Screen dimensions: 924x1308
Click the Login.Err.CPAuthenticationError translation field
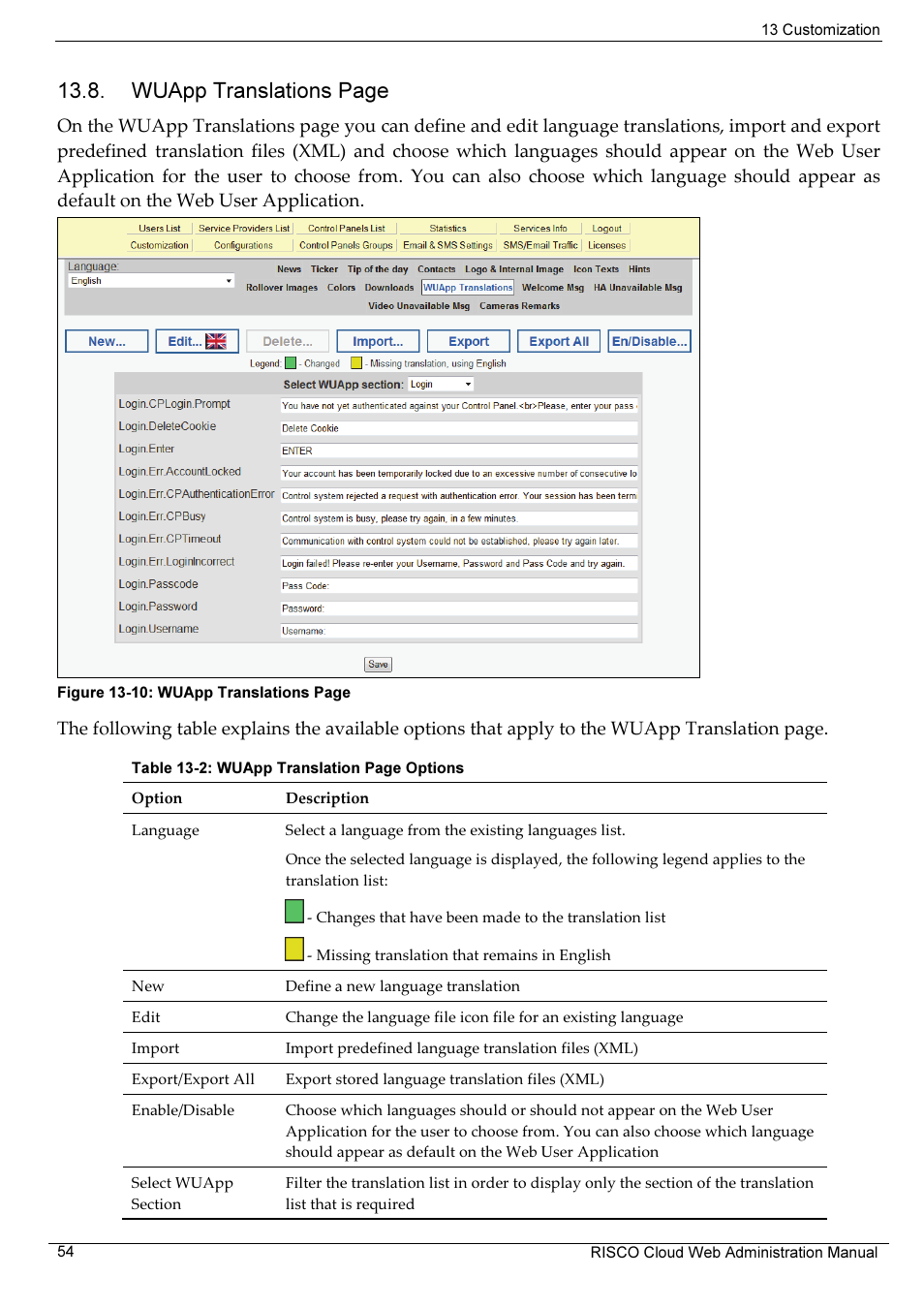(x=459, y=496)
